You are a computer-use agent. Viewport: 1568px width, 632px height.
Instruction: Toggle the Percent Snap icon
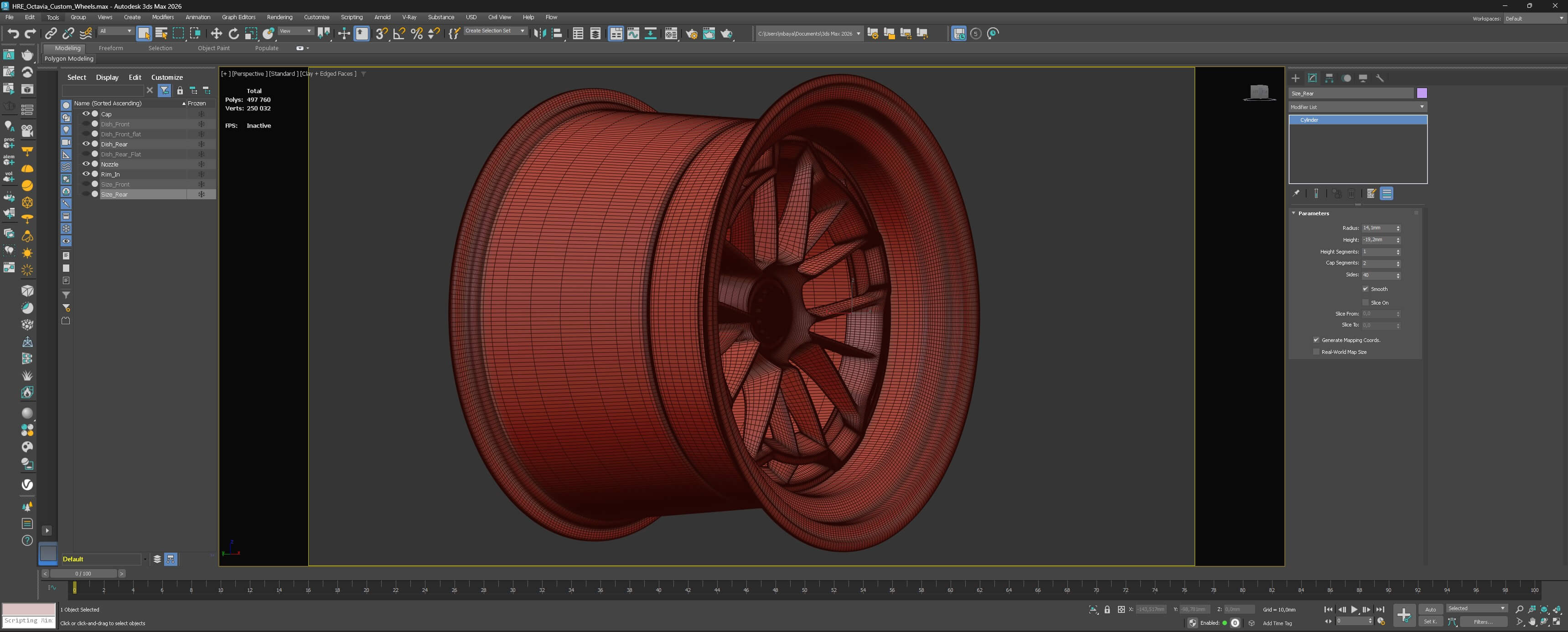tap(417, 33)
